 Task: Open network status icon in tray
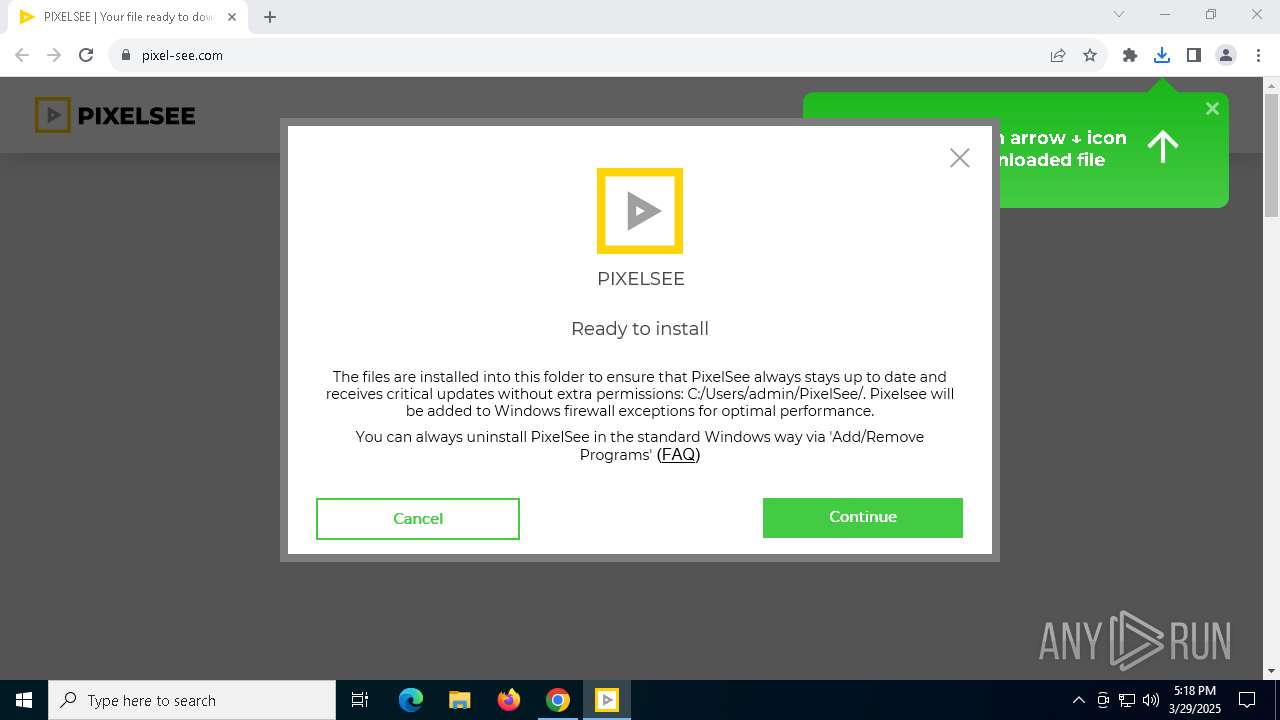tap(1127, 700)
